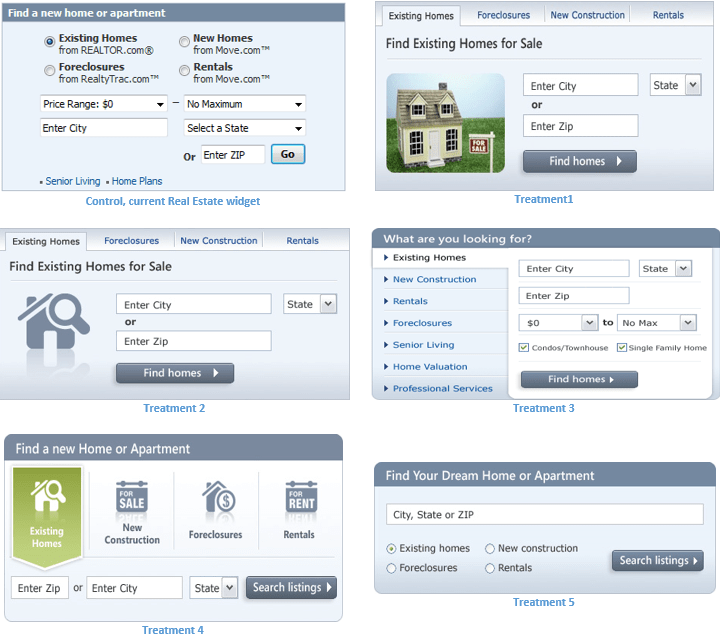
Task: Open the Price Range: $0 dropdown
Action: point(104,104)
